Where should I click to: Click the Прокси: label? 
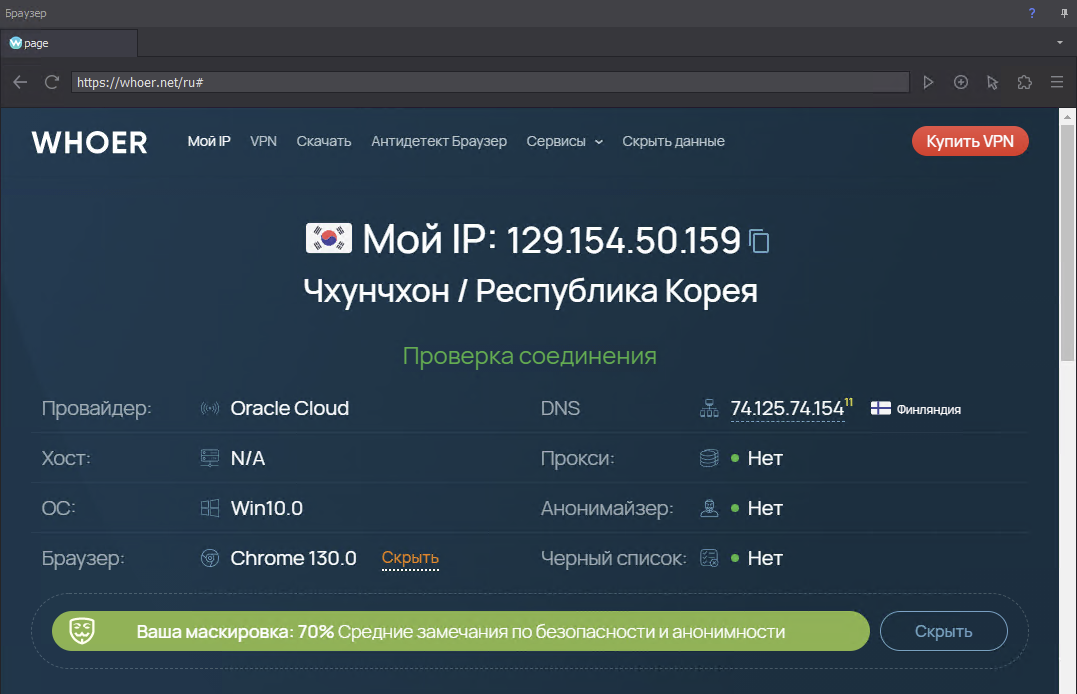click(x=578, y=458)
